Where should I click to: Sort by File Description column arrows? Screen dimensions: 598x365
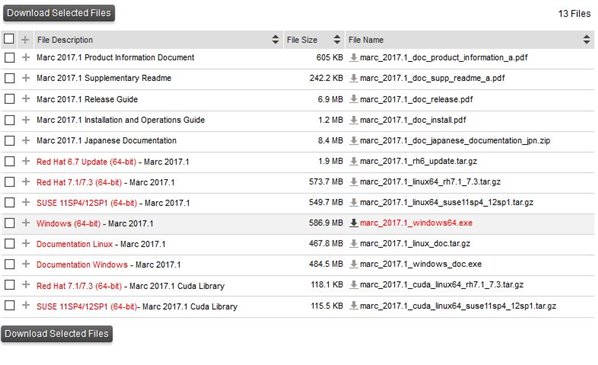click(275, 39)
